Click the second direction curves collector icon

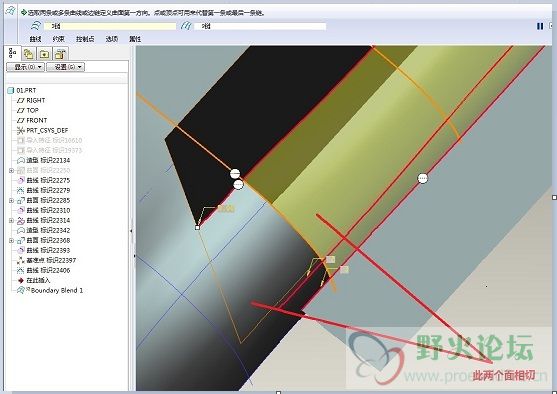point(186,26)
